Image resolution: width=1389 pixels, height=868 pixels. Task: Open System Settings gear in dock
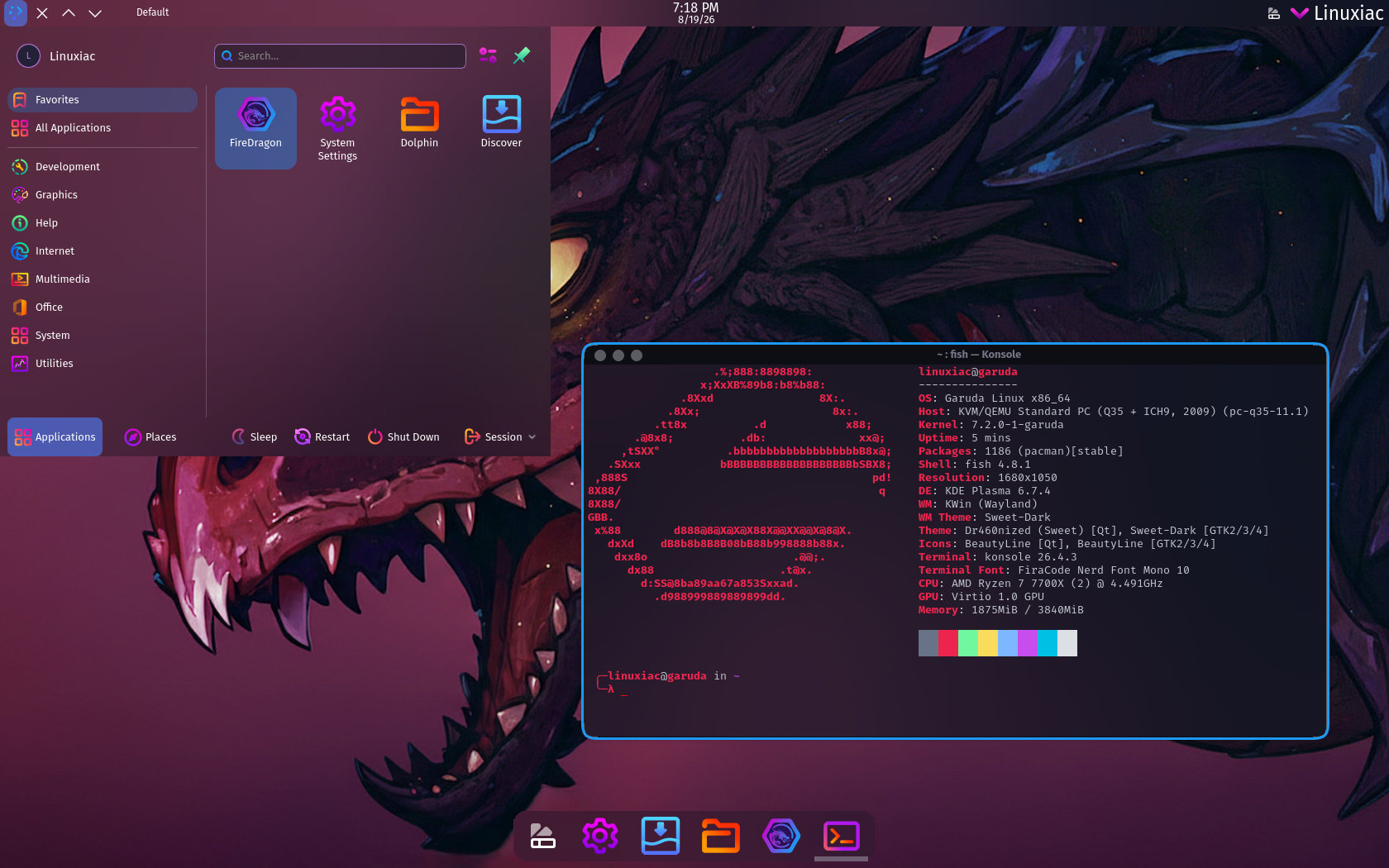[600, 837]
